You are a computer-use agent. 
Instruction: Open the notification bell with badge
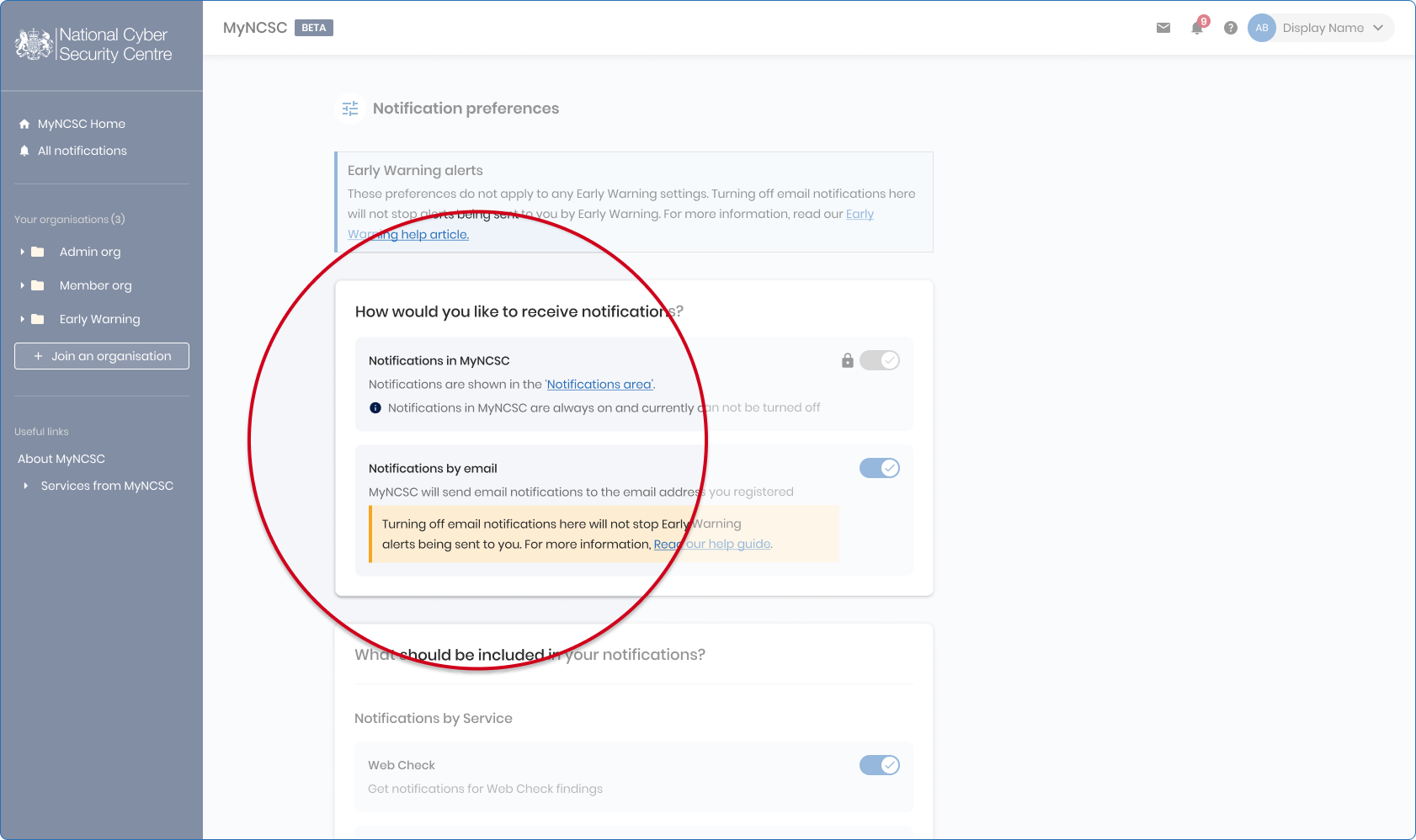(x=1198, y=27)
